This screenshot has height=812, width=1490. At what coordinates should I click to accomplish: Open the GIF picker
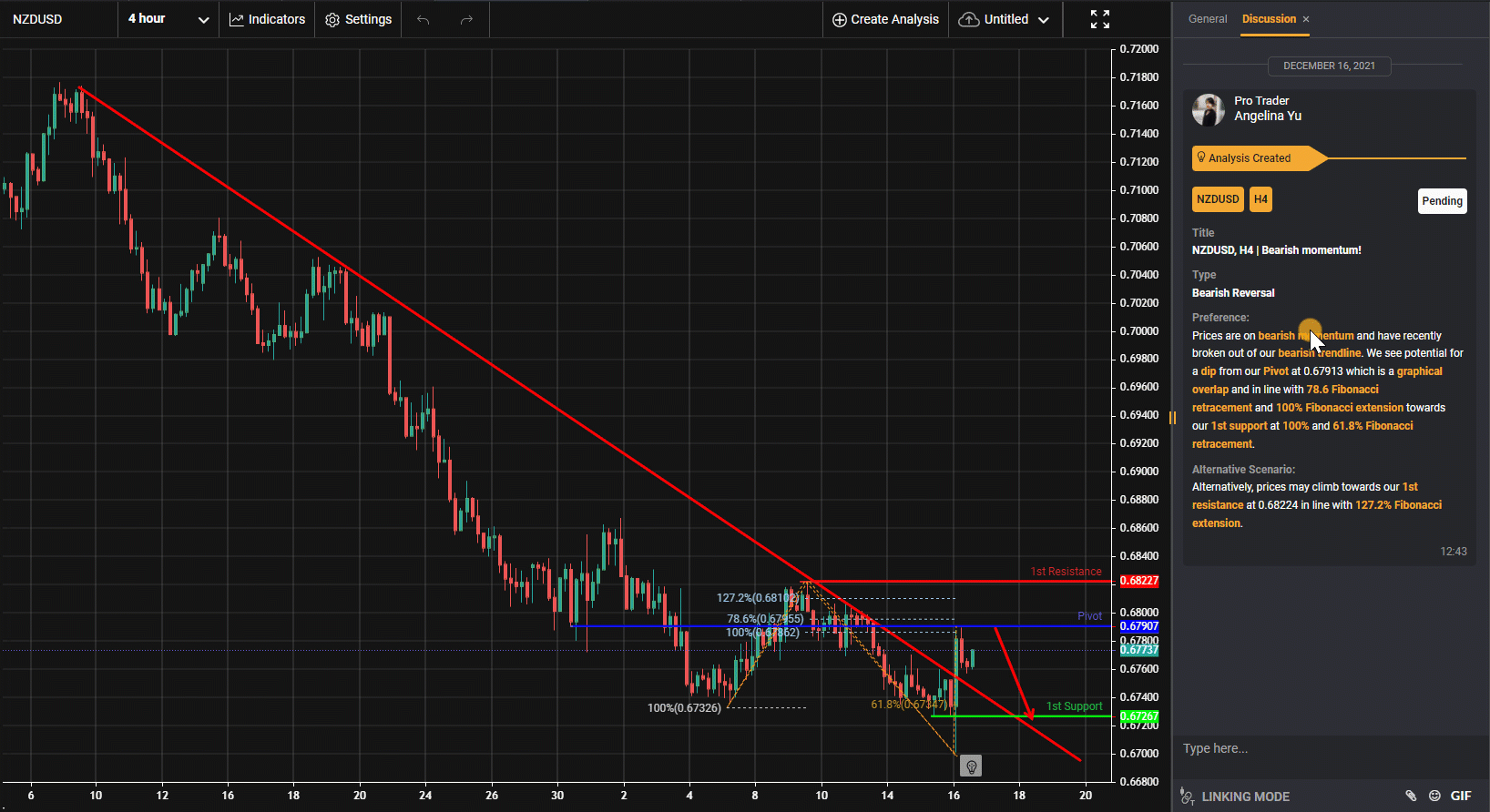(x=1461, y=796)
